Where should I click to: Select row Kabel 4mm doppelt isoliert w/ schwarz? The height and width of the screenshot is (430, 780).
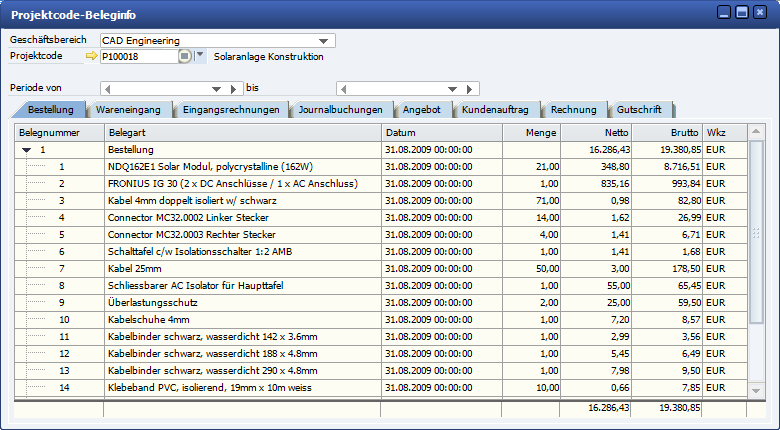pyautogui.click(x=192, y=201)
